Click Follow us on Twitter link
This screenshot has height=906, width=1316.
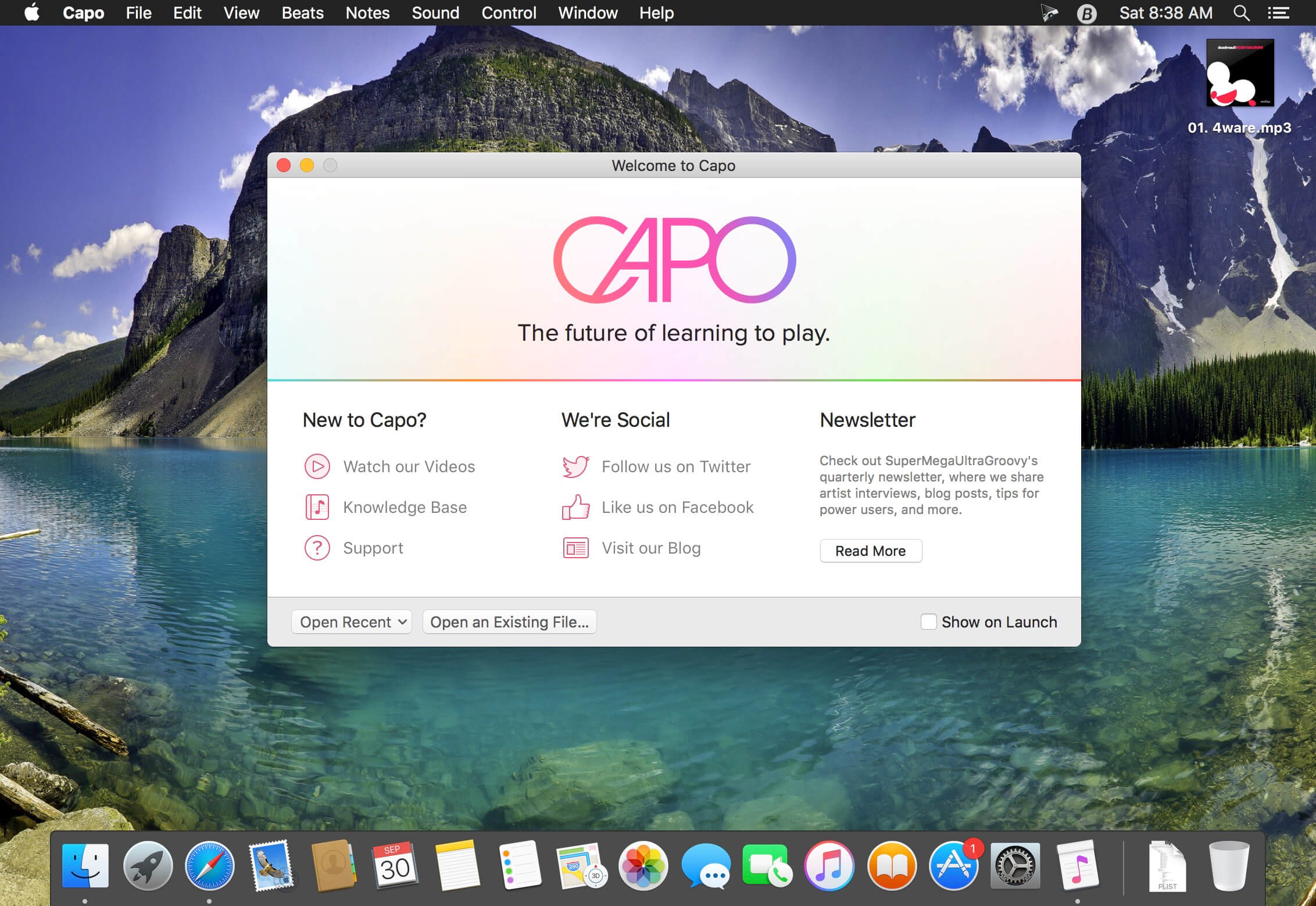(676, 466)
